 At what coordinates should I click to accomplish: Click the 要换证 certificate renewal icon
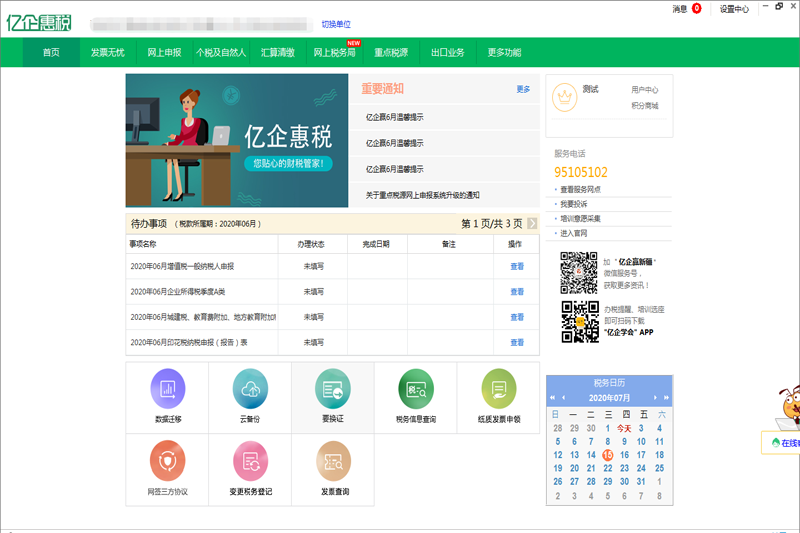click(x=333, y=389)
